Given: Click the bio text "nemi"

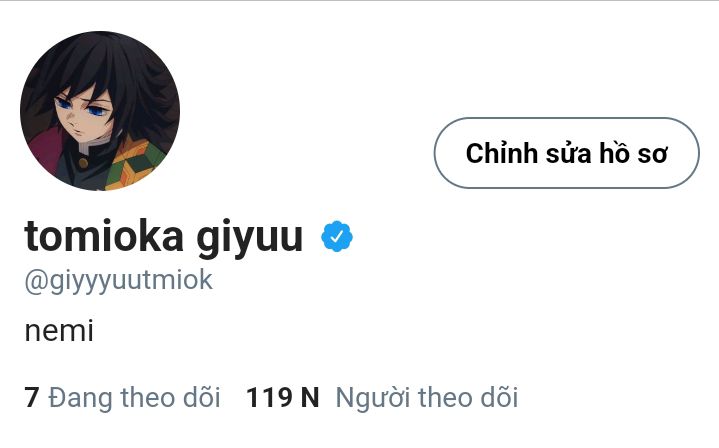Looking at the screenshot, I should click(59, 331).
